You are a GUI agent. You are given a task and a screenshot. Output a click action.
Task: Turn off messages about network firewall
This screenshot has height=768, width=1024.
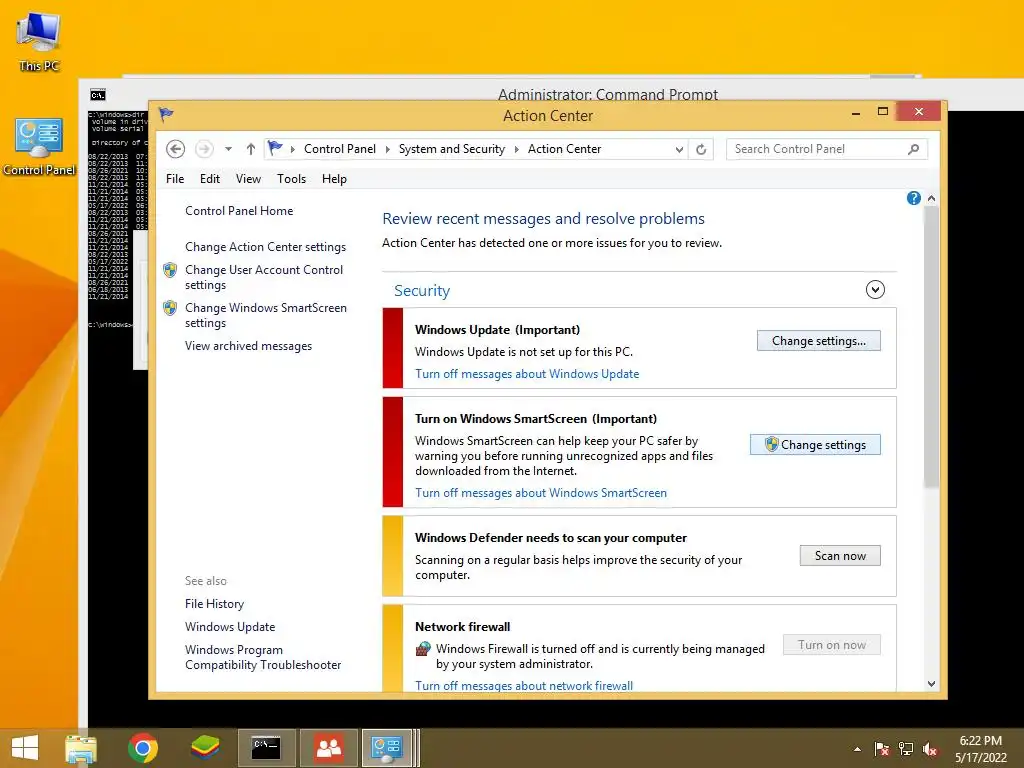pos(524,686)
